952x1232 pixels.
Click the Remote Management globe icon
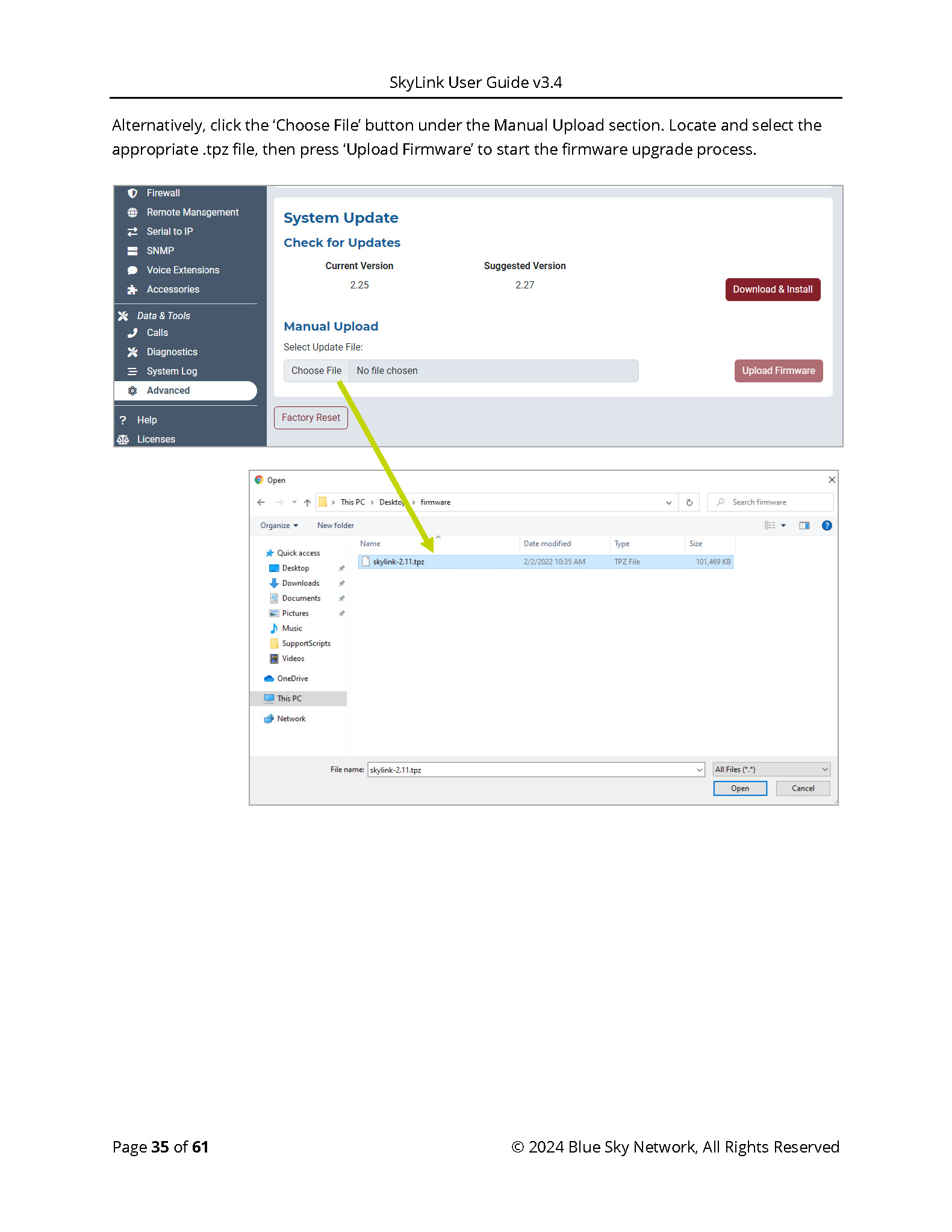pyautogui.click(x=132, y=213)
